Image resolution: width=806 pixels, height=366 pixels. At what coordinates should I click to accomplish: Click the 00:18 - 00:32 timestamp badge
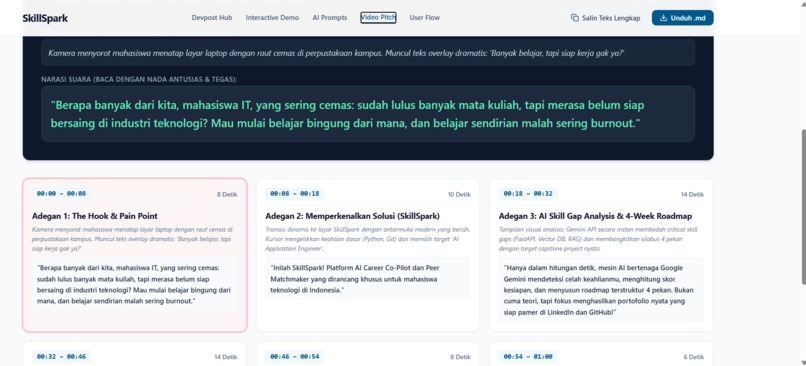(528, 194)
